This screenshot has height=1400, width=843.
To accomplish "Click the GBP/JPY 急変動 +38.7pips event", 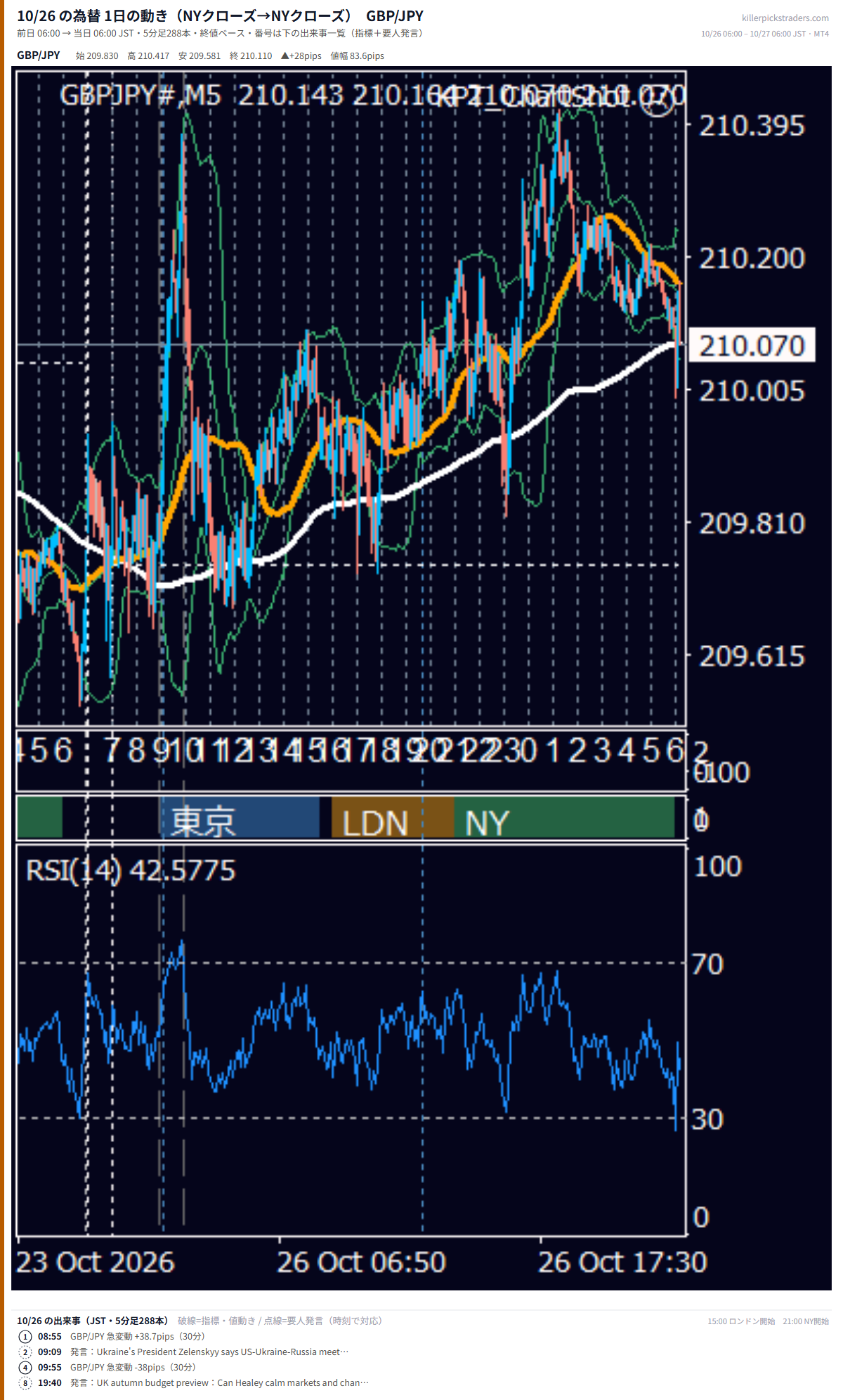I will pyautogui.click(x=138, y=1336).
